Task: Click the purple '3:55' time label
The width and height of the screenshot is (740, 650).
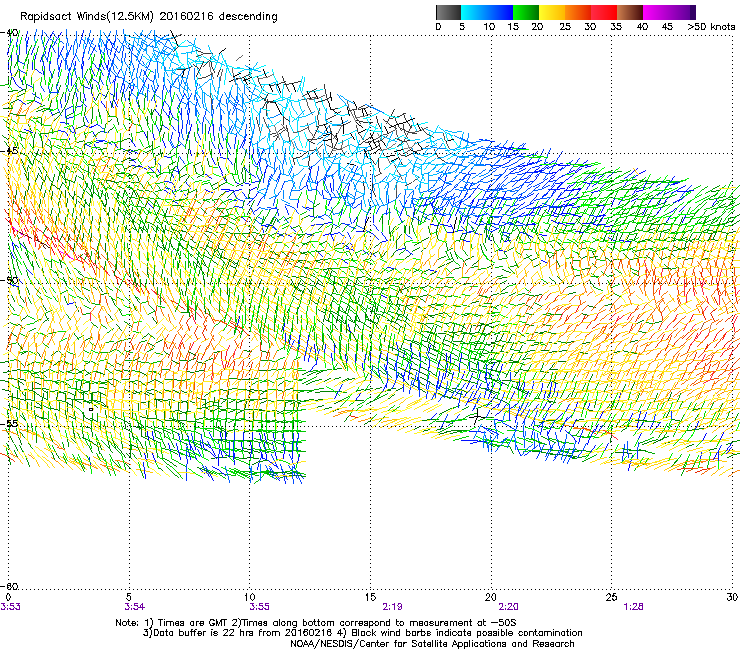Action: (x=259, y=607)
